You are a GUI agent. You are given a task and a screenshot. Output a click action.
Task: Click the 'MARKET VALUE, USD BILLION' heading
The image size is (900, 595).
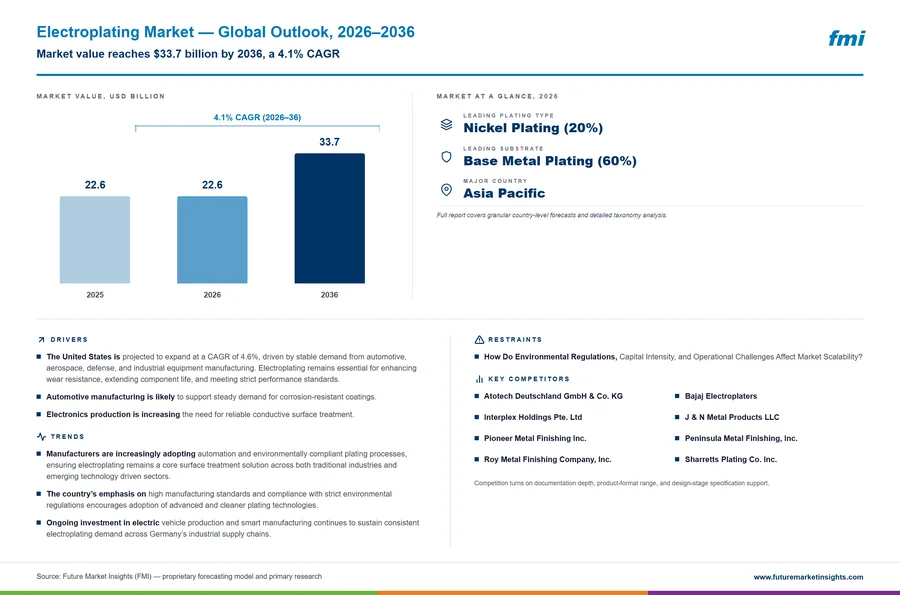100,96
